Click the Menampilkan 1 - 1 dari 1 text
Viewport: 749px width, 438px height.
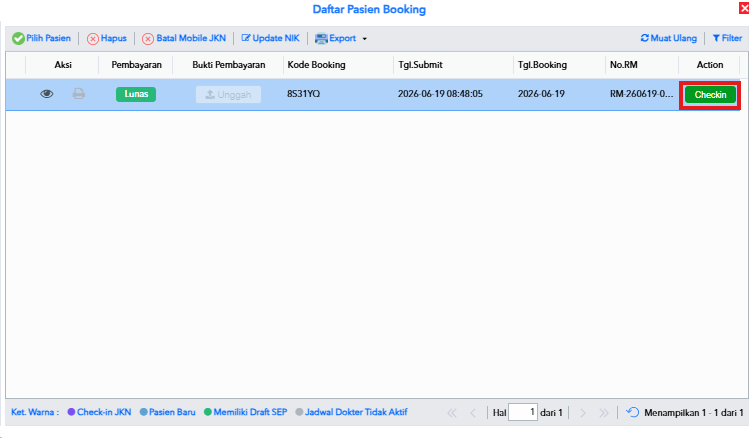coord(694,412)
